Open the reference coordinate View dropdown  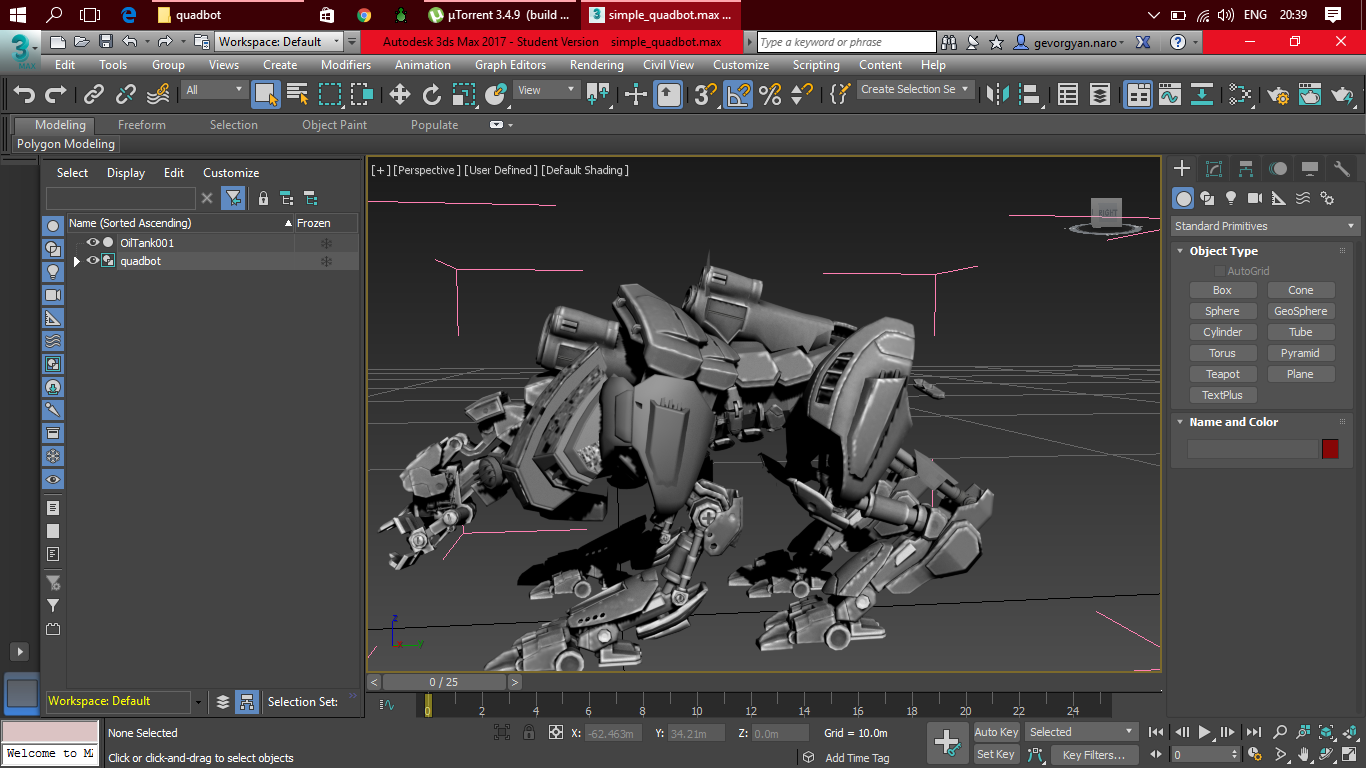point(546,90)
